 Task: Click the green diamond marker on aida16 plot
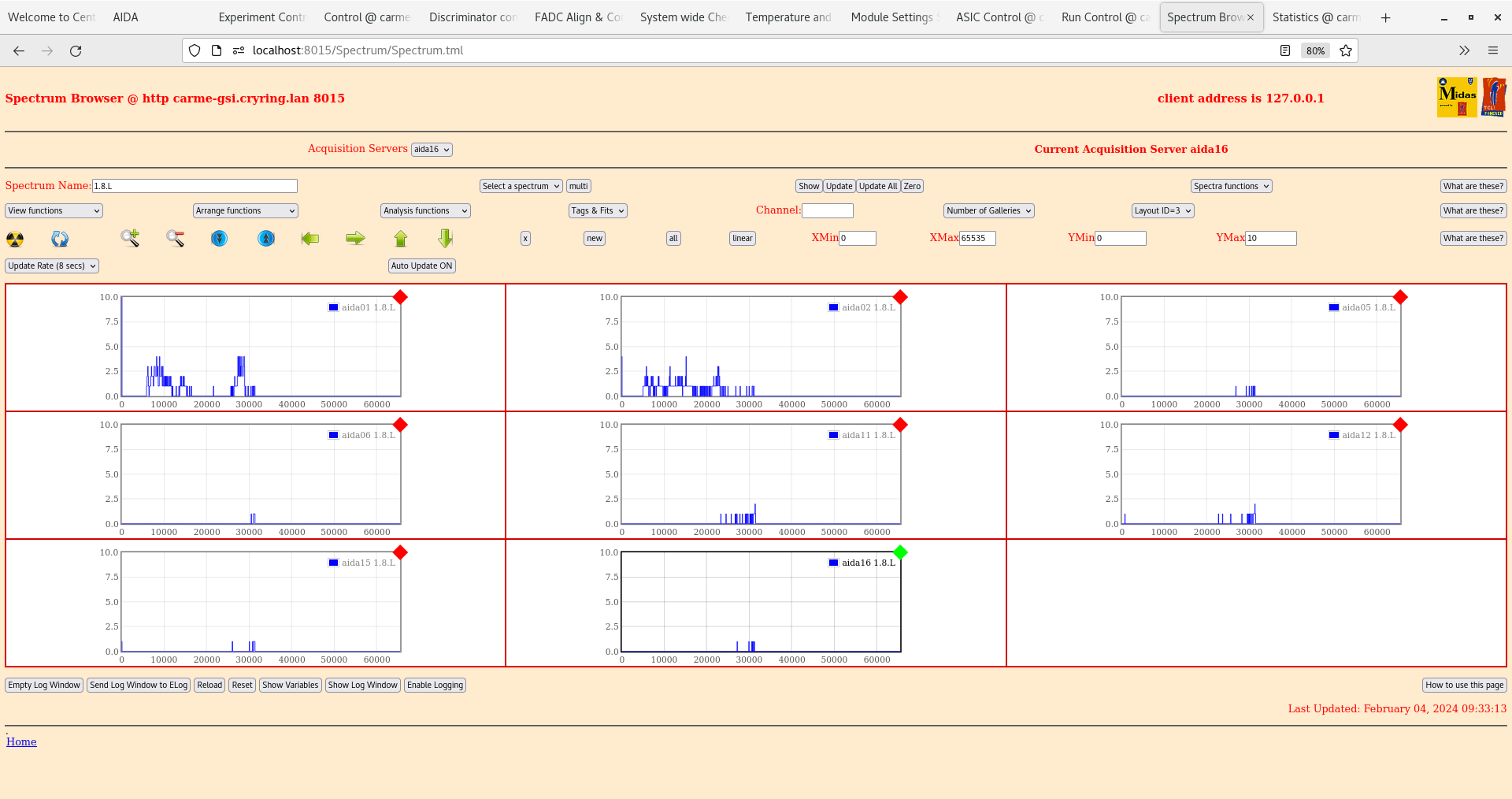click(901, 552)
